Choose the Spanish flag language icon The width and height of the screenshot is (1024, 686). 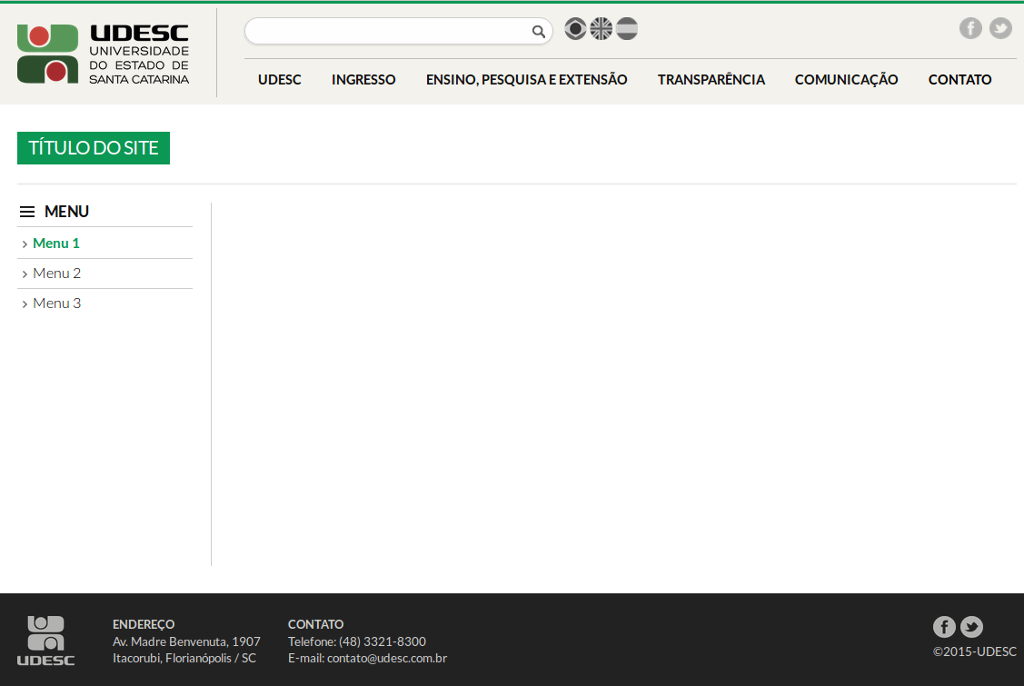point(627,29)
